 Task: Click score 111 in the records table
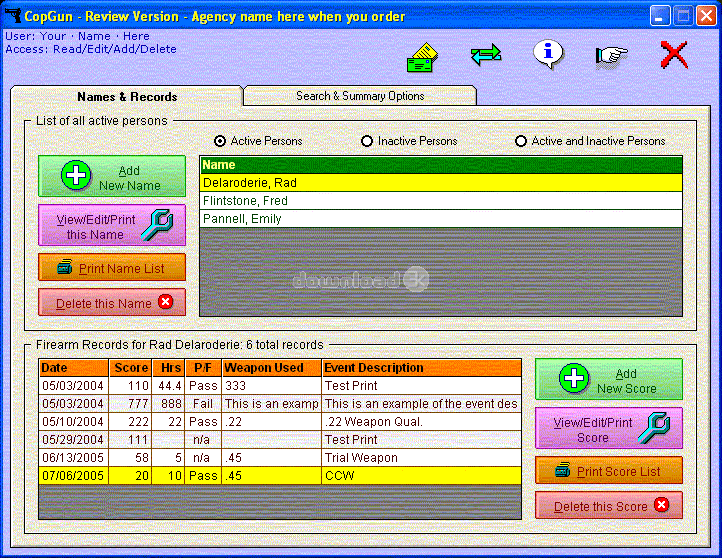[130, 440]
